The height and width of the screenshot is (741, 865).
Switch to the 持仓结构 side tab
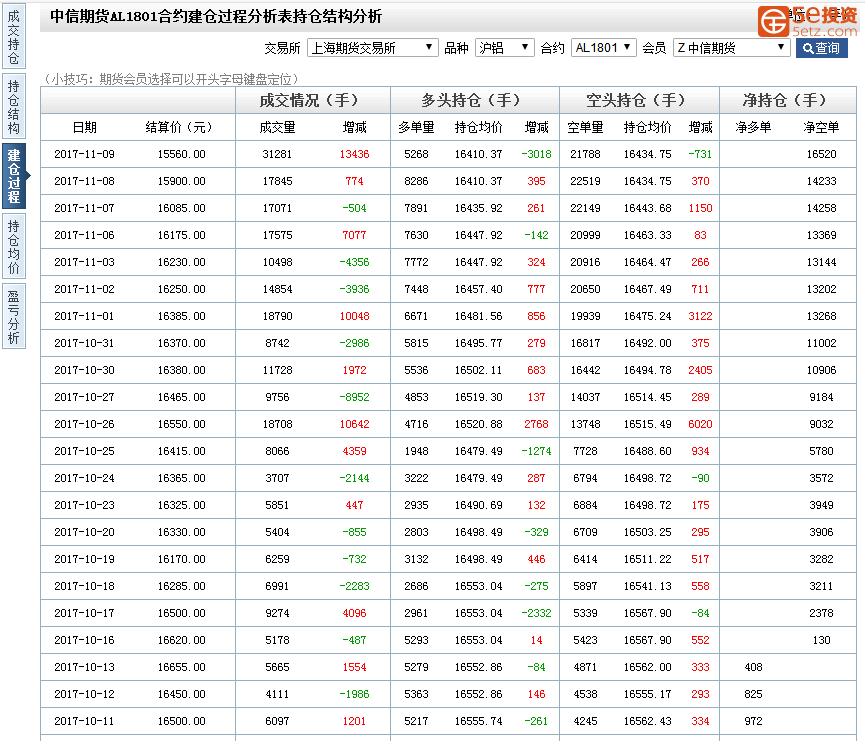pos(14,107)
